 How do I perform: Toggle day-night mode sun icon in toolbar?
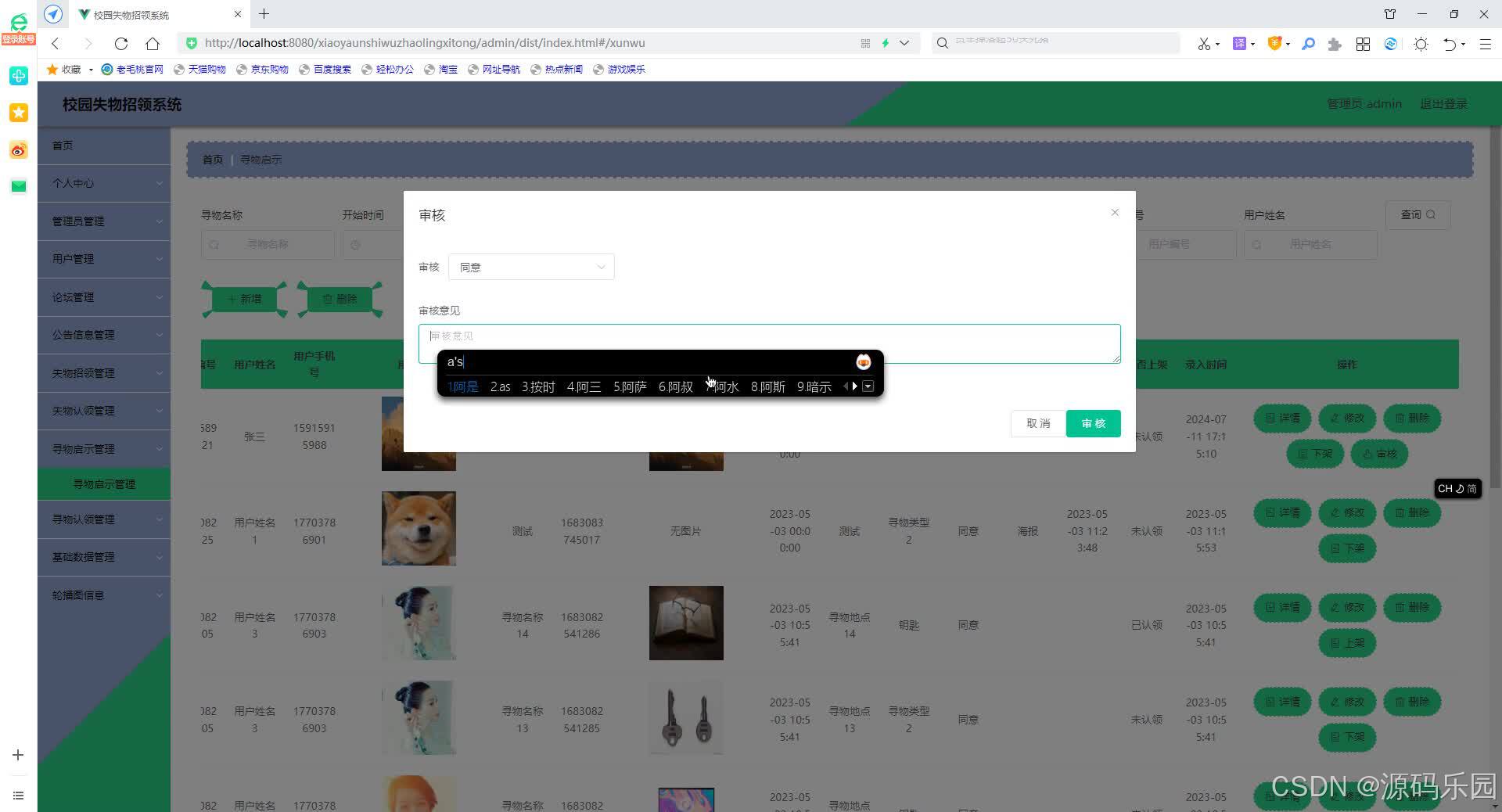coord(1421,43)
